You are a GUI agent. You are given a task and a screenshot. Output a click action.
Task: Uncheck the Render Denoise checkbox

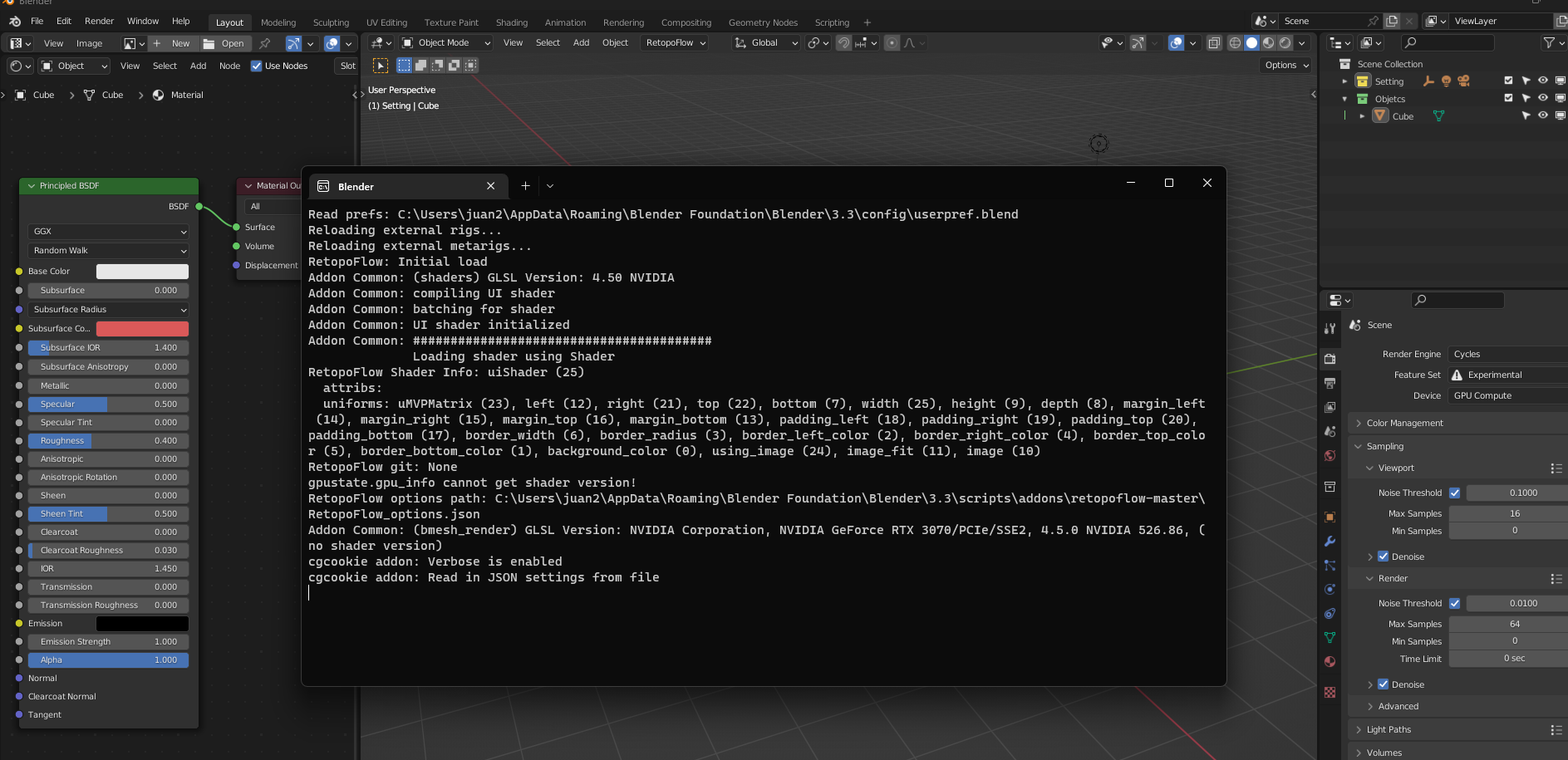coord(1383,684)
